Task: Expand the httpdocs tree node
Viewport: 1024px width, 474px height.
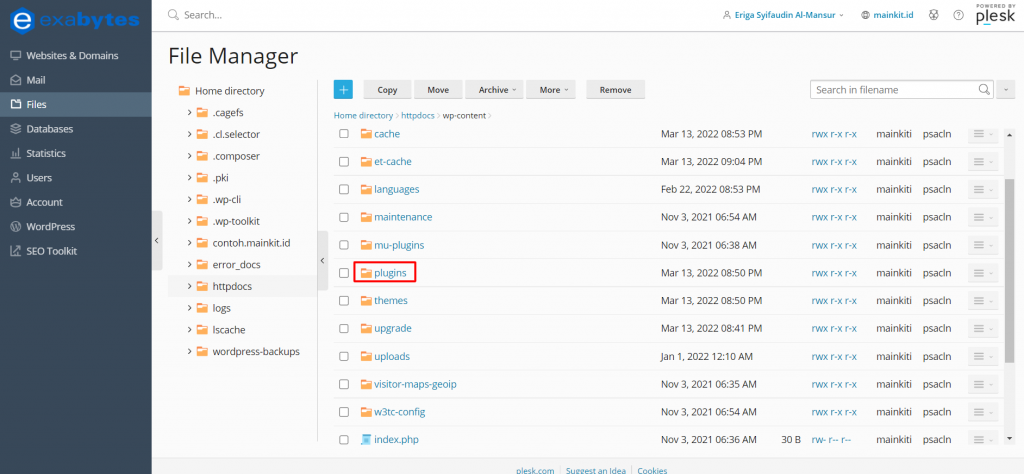Action: pyautogui.click(x=189, y=286)
